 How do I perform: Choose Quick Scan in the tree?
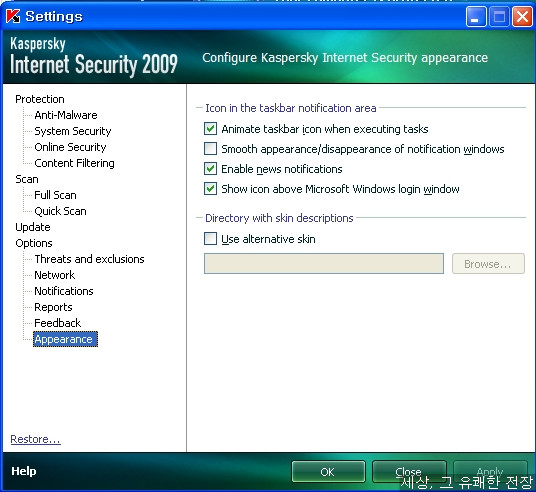tap(61, 211)
